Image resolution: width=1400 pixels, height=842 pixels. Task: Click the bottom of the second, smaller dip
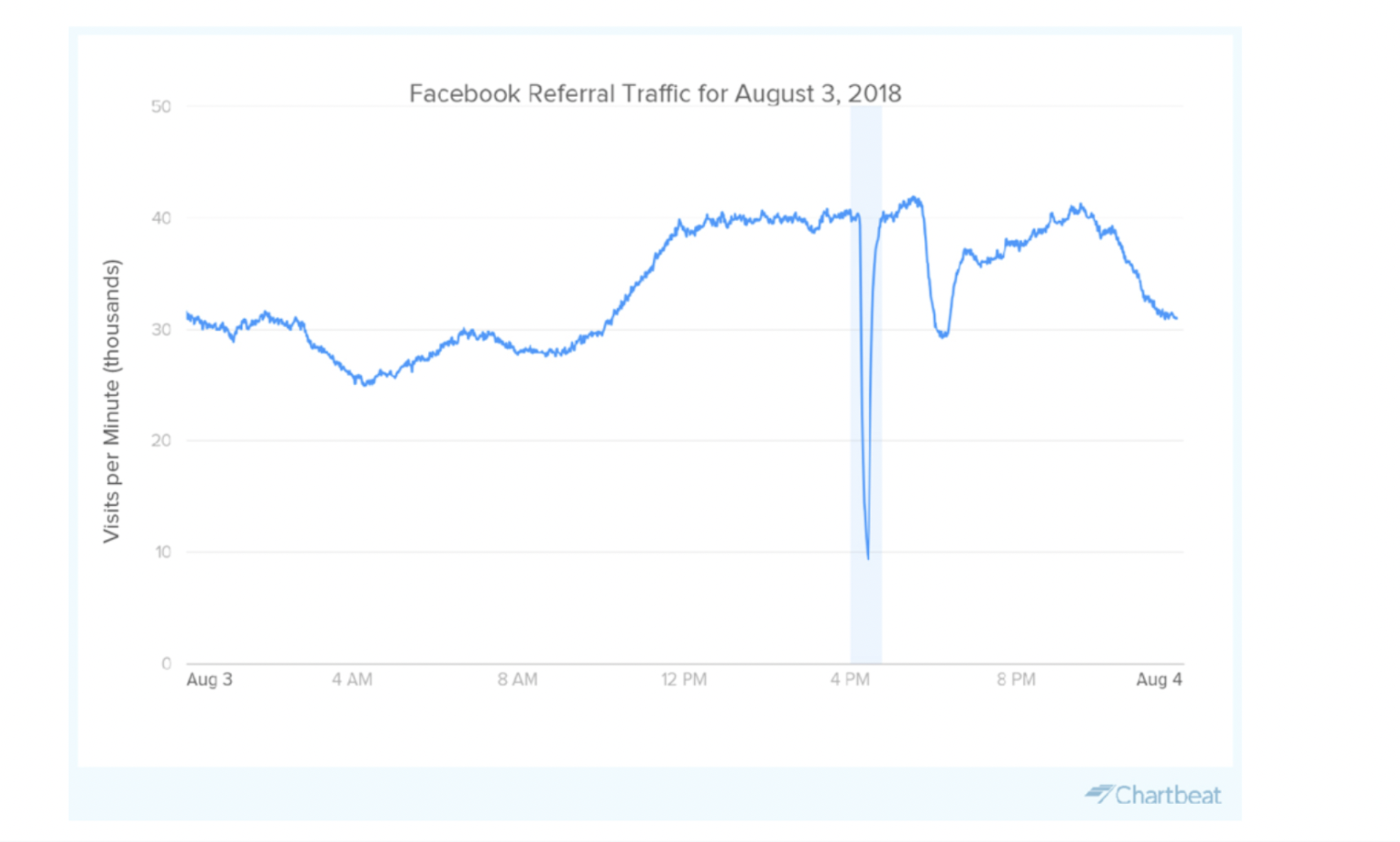tap(943, 336)
